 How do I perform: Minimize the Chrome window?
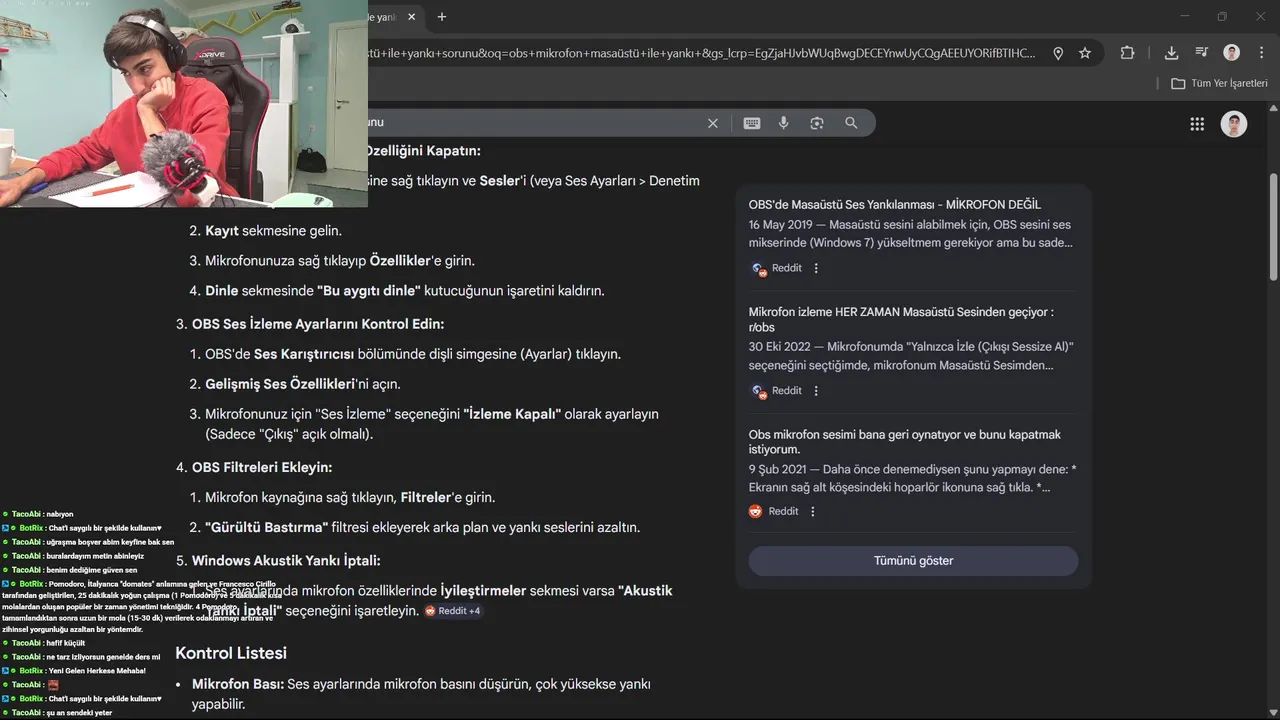1185,17
